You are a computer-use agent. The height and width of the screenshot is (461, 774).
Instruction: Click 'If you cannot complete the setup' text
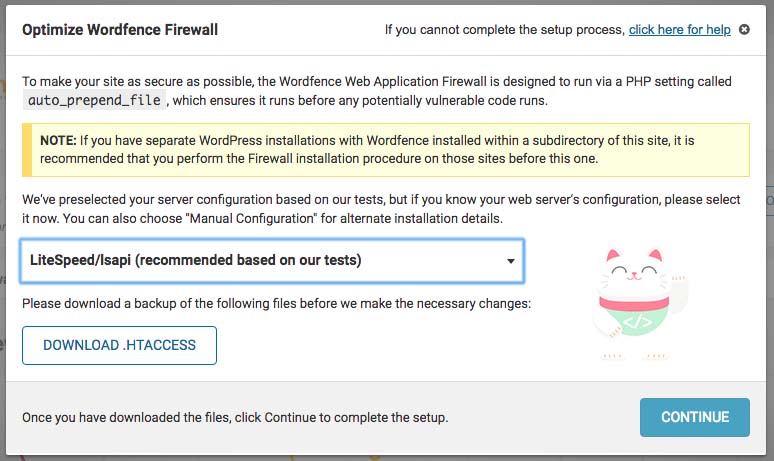[x=505, y=30]
